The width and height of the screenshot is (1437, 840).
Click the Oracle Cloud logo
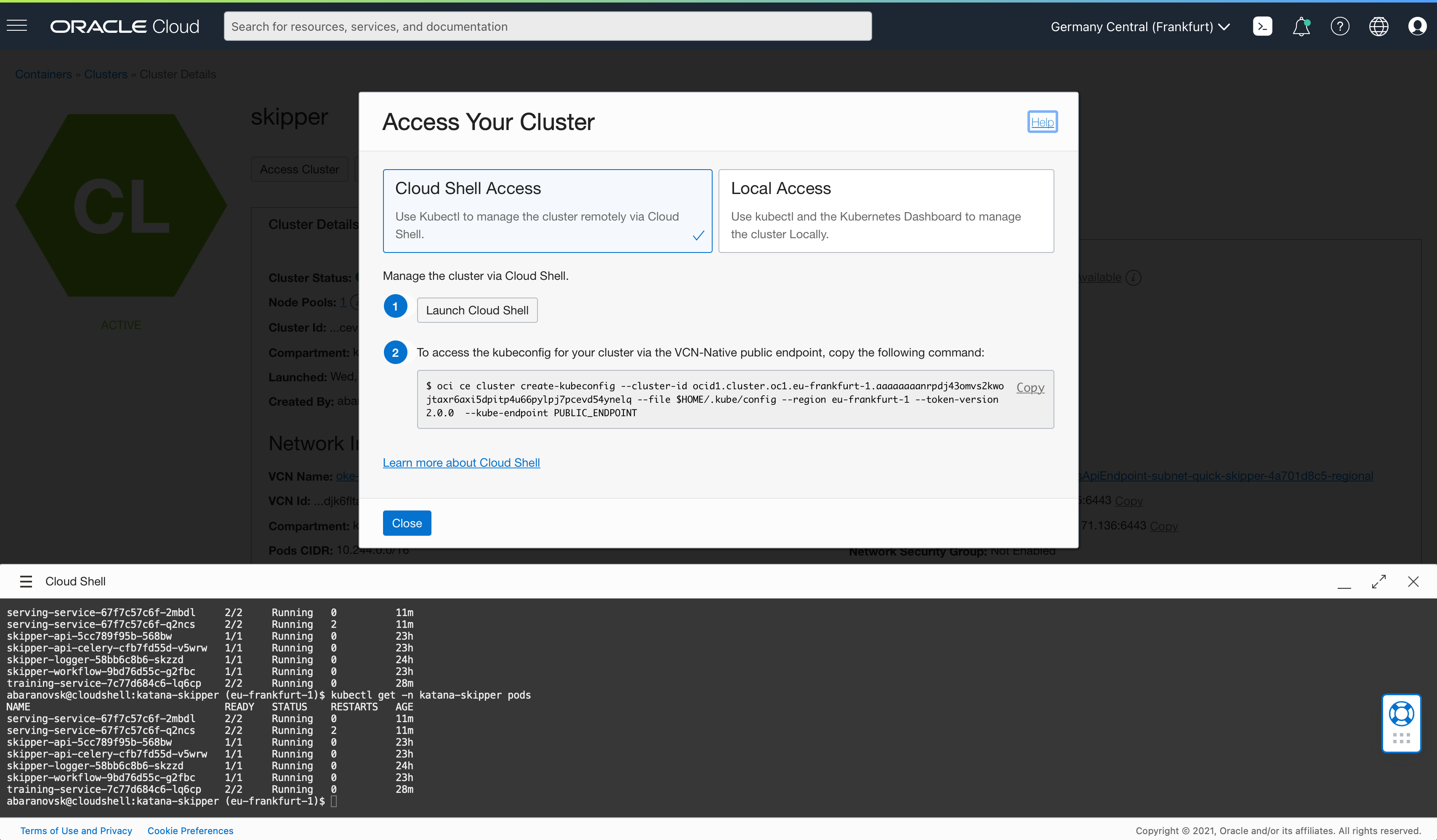tap(125, 26)
